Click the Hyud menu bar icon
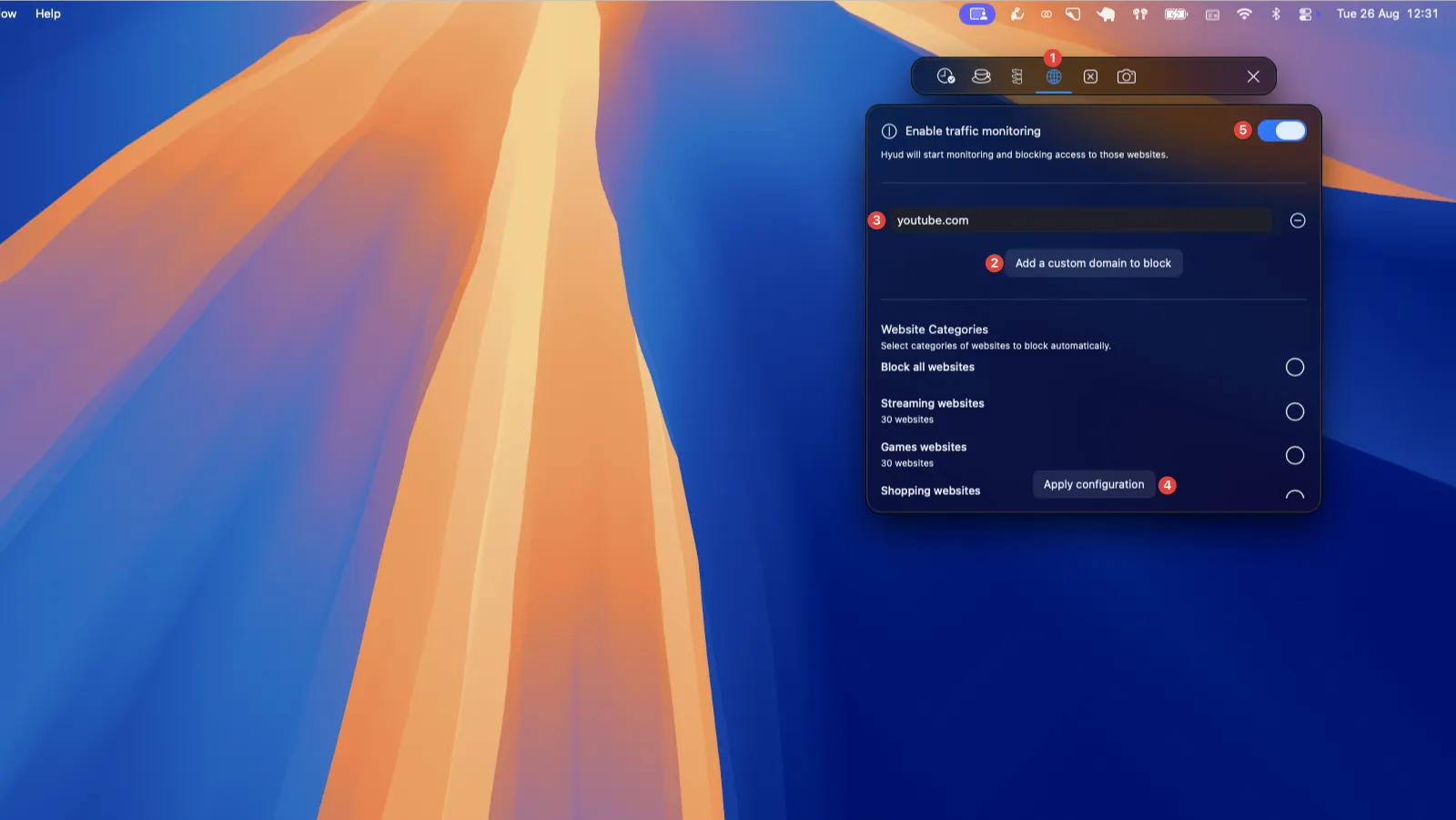This screenshot has height=820, width=1456. (x=977, y=14)
